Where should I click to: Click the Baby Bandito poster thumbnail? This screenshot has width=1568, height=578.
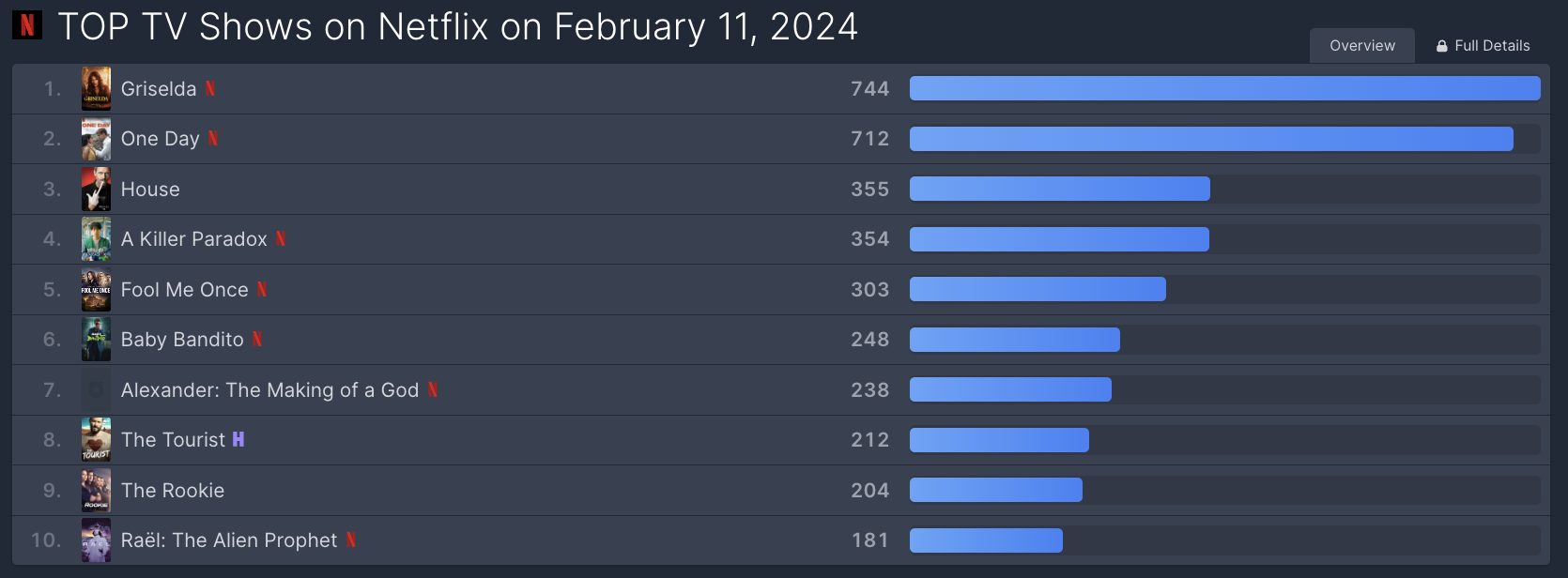(96, 339)
